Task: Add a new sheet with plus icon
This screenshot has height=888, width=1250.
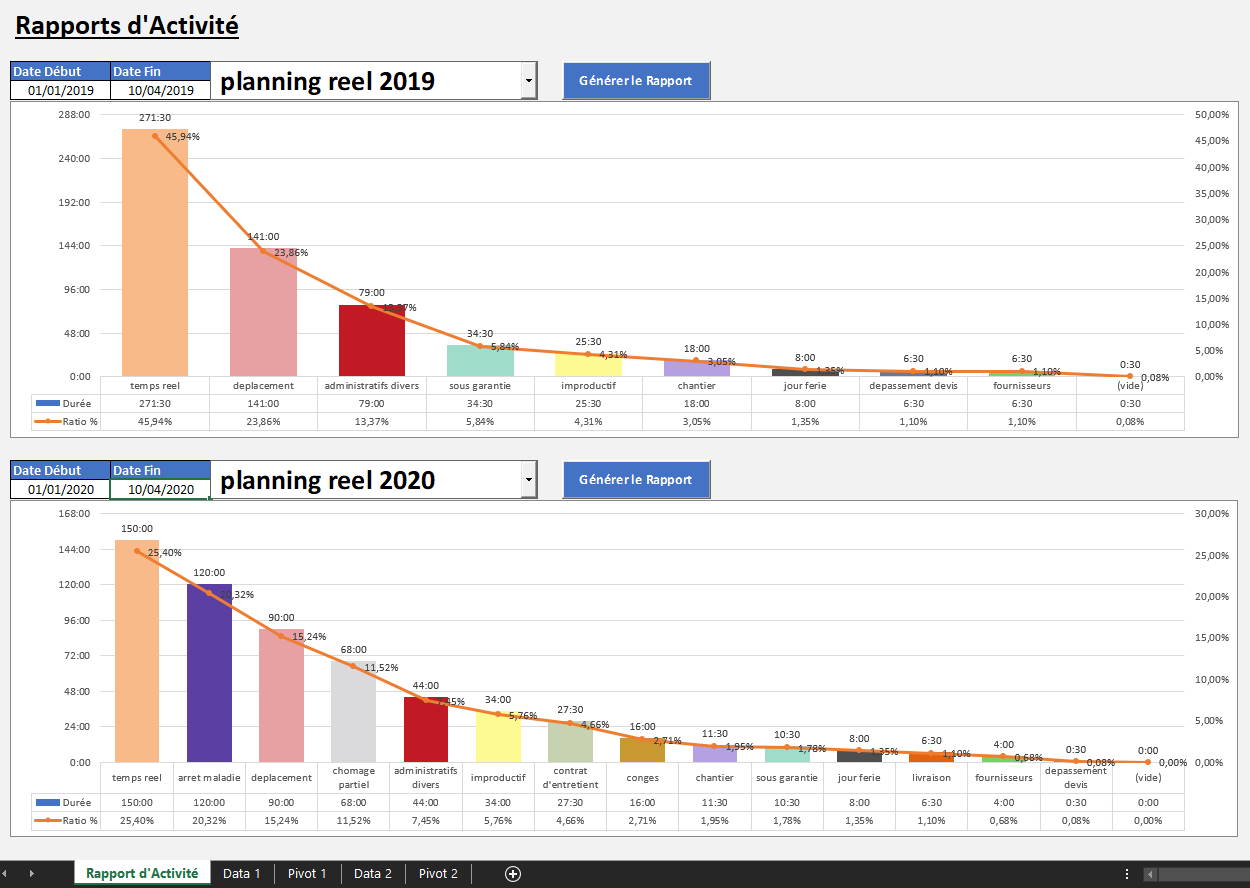Action: [513, 873]
